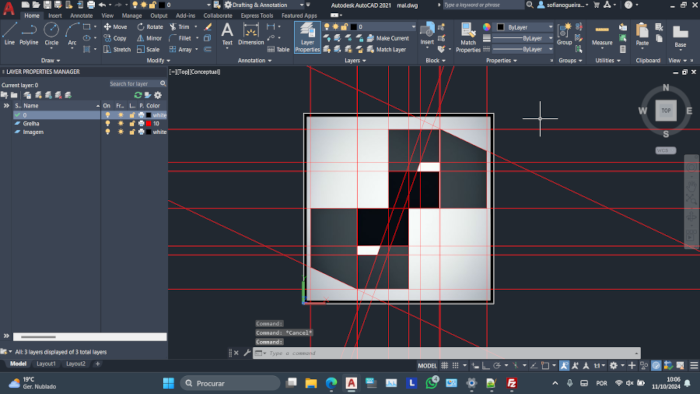Expand the Draw panel dropdown
Viewport: 700px width, 394px height.
point(50,60)
